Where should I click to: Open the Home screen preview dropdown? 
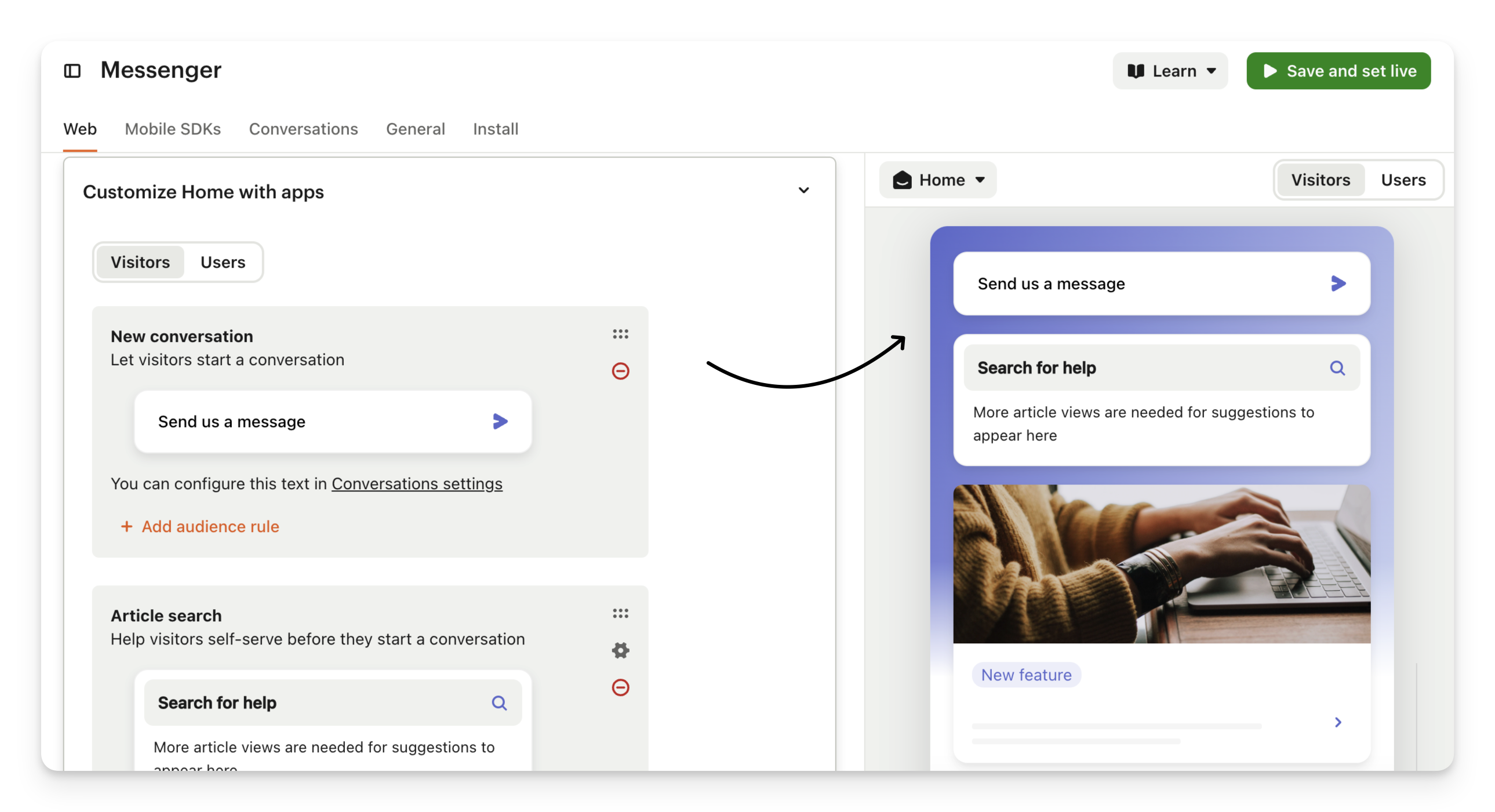point(938,180)
